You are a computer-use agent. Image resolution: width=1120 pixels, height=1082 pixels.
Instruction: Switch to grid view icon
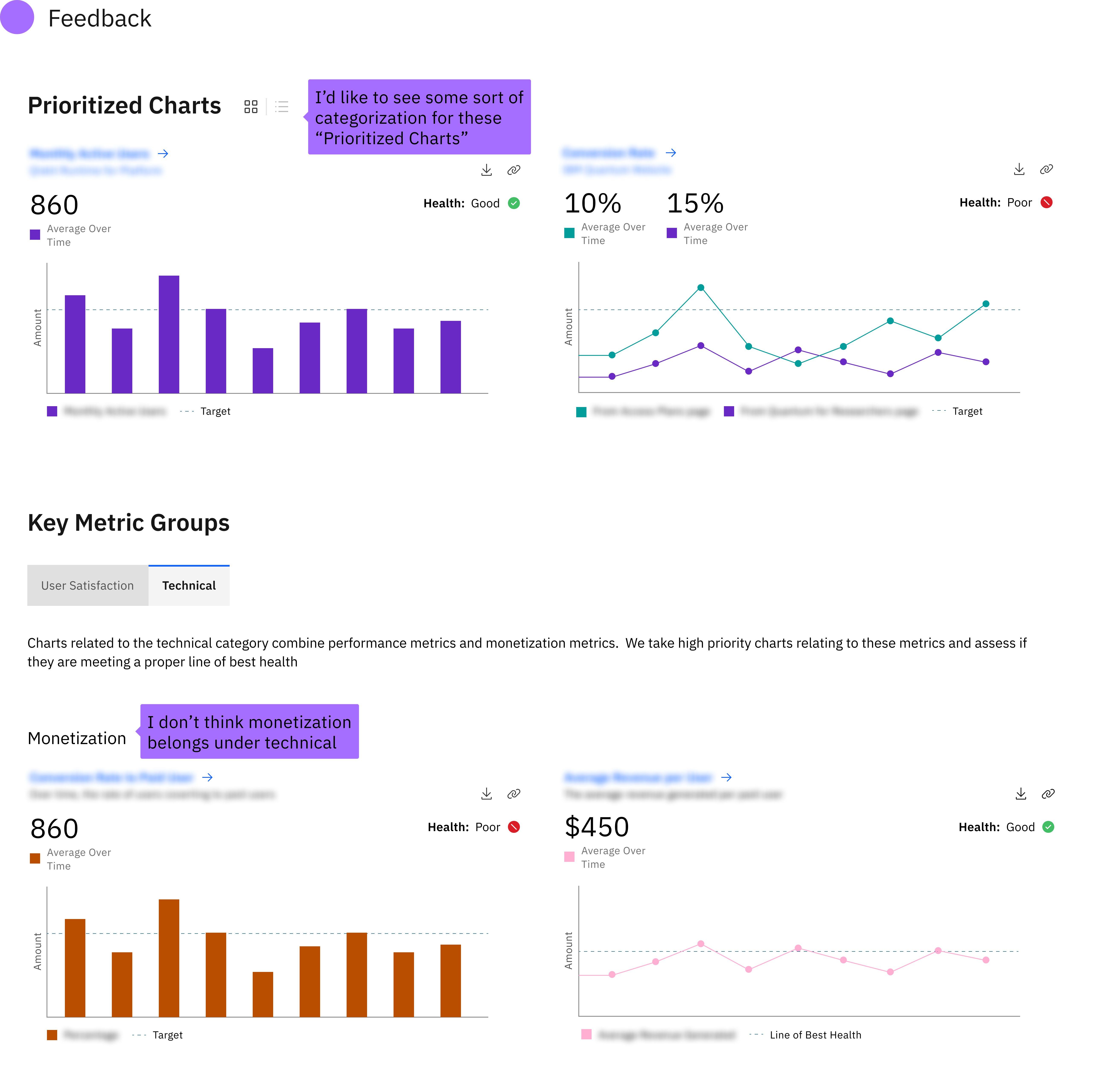[x=251, y=107]
